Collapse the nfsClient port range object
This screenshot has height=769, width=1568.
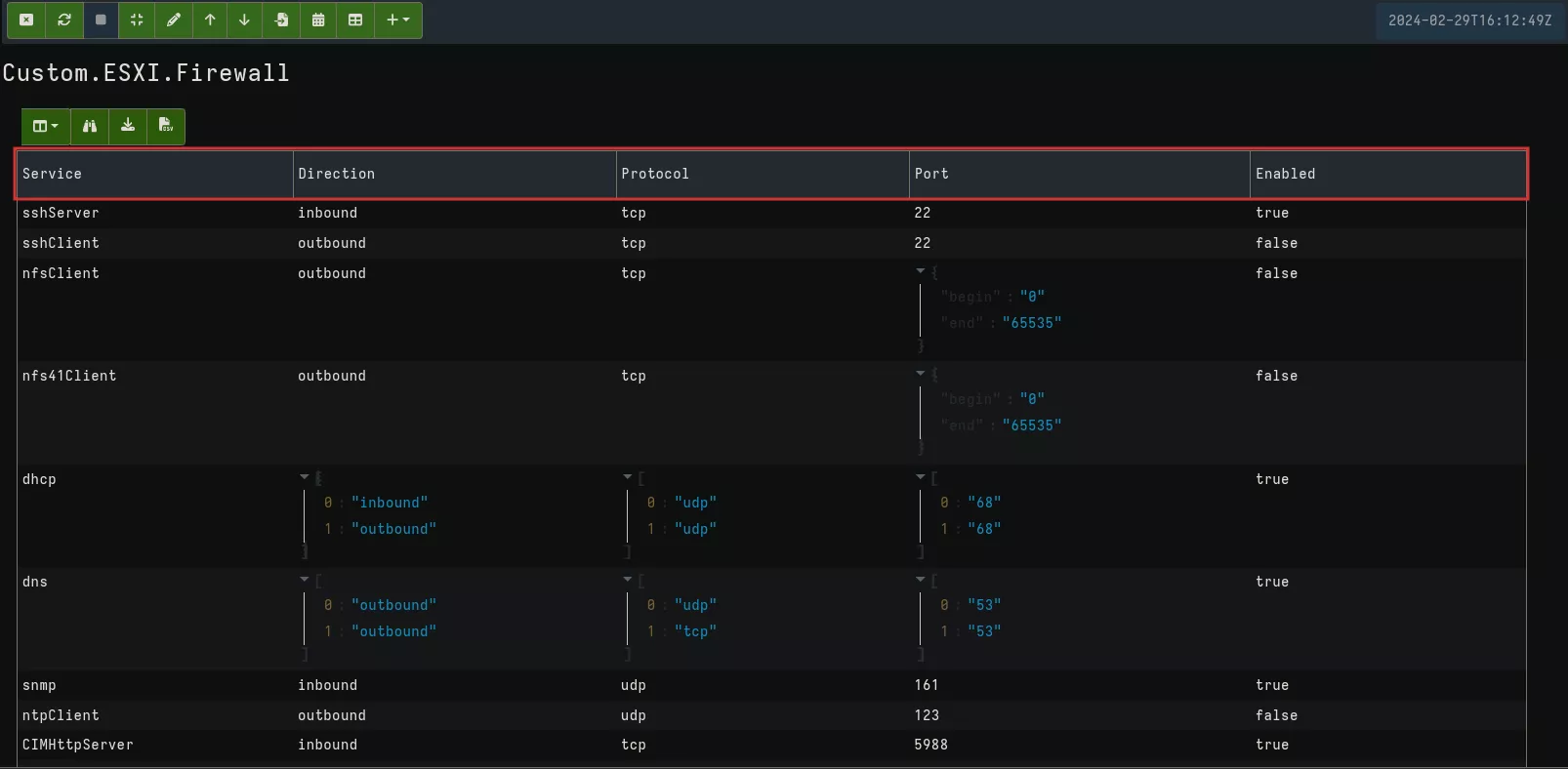[x=921, y=271]
